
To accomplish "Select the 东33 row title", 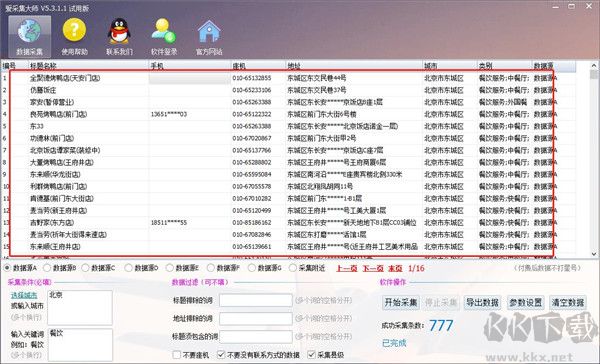I will (37, 126).
